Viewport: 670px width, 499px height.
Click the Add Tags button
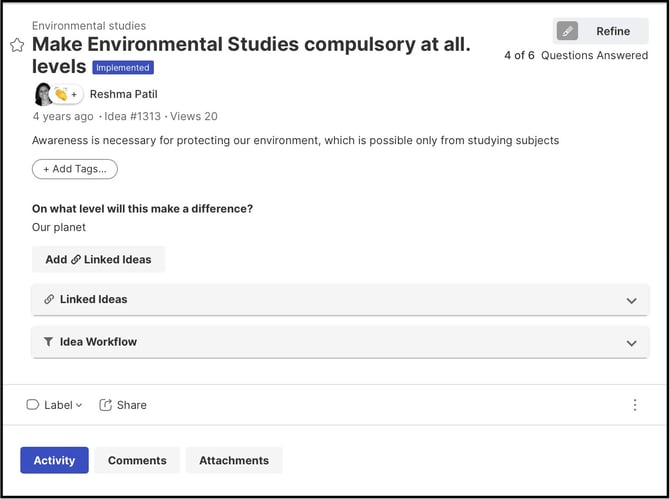coord(75,169)
